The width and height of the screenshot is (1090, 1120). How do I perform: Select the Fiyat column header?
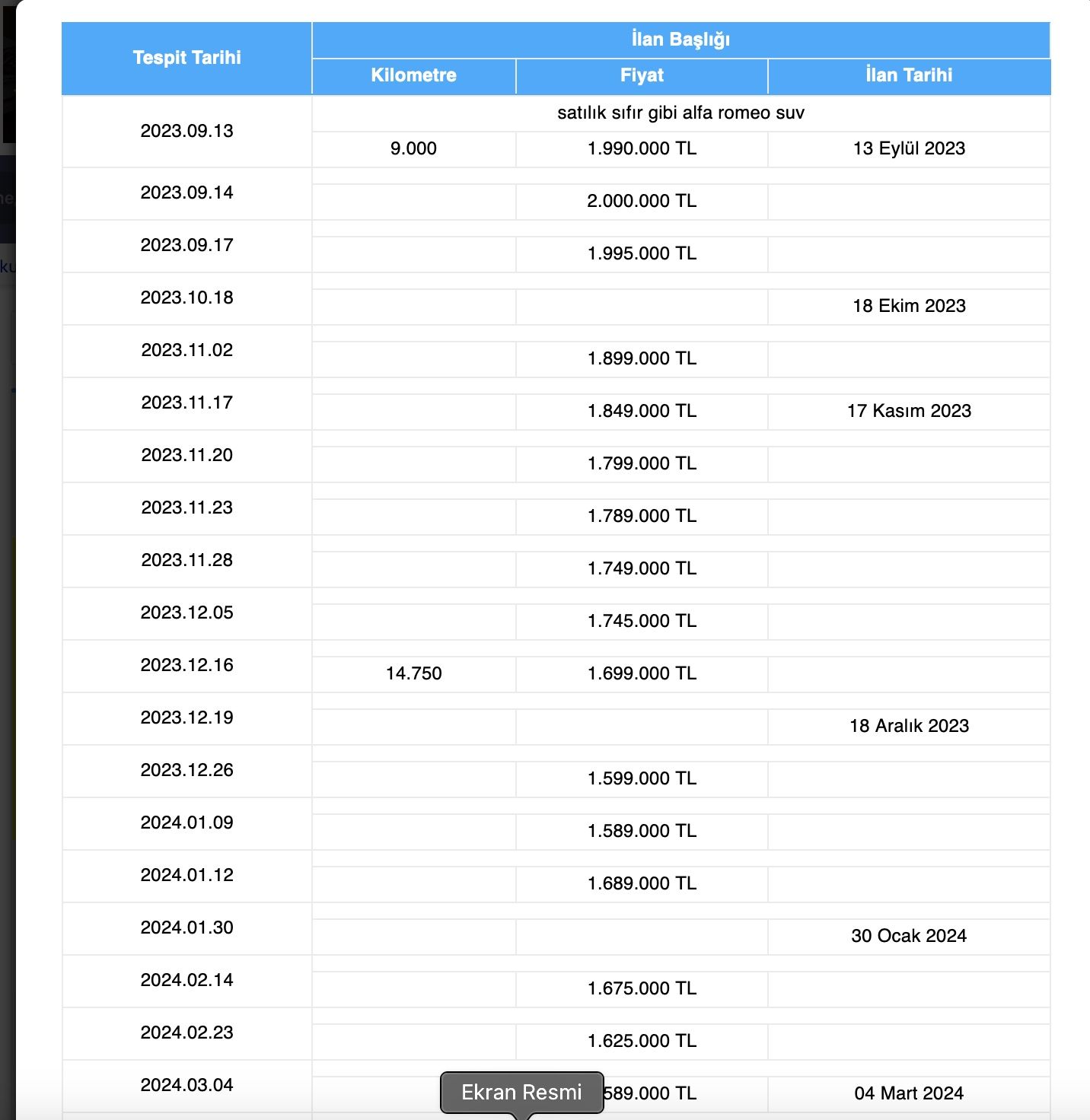642,76
